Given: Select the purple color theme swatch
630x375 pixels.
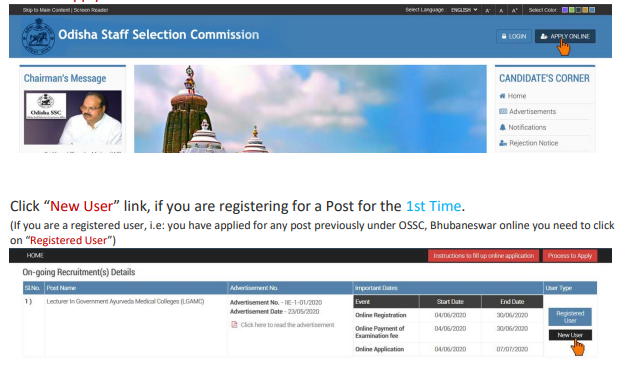Looking at the screenshot, I should [565, 10].
